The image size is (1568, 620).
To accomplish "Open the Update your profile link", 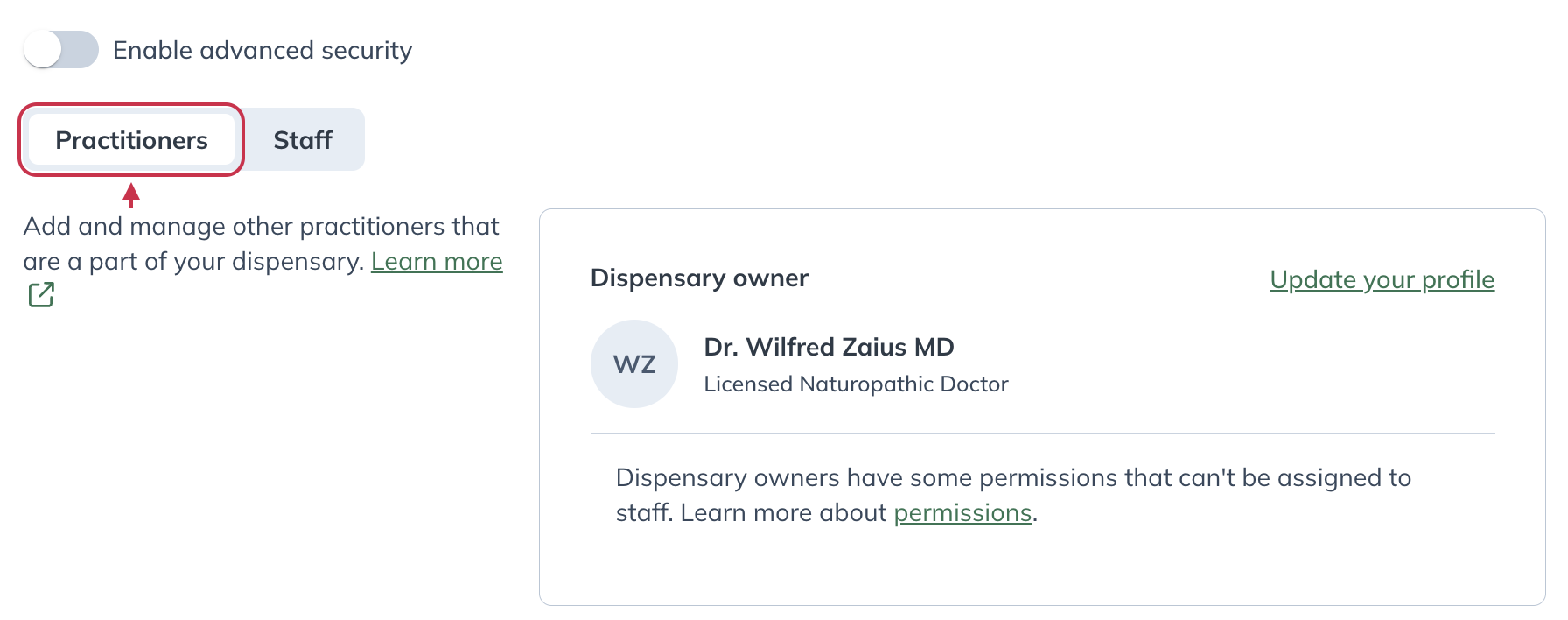I will (x=1382, y=279).
